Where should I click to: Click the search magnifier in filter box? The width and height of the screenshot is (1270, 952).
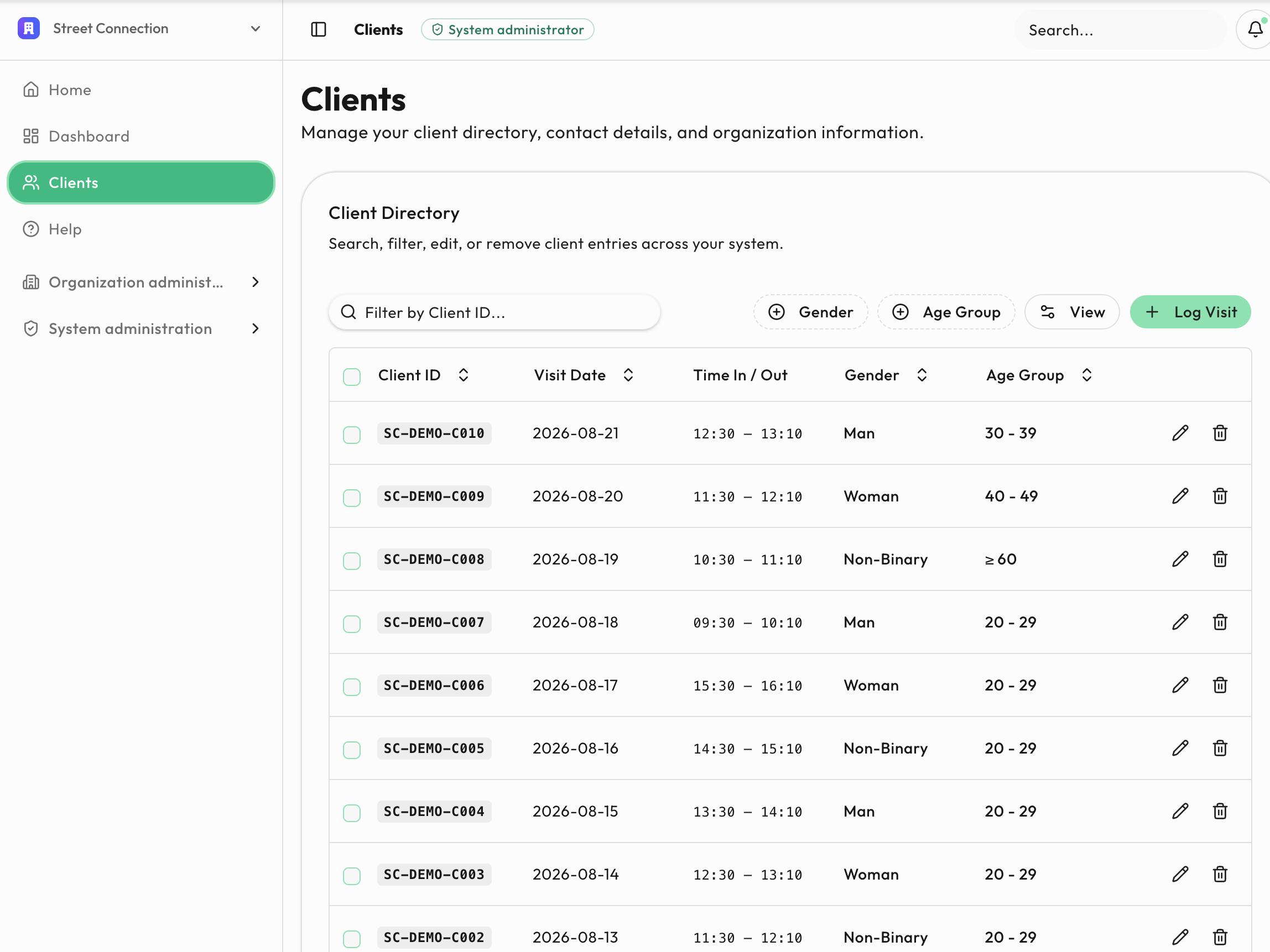348,312
